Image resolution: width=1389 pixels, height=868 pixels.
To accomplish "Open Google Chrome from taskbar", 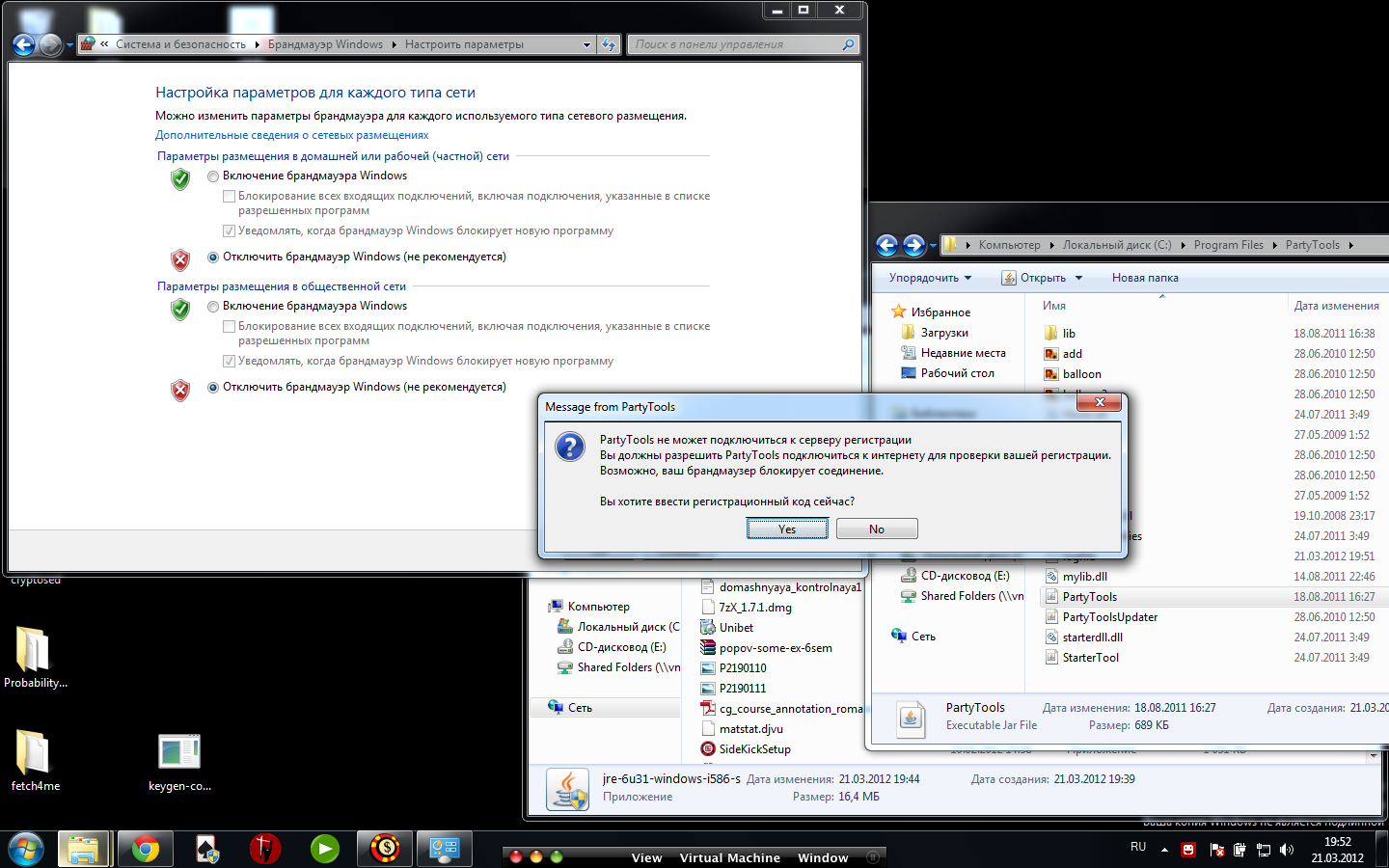I will pos(145,849).
